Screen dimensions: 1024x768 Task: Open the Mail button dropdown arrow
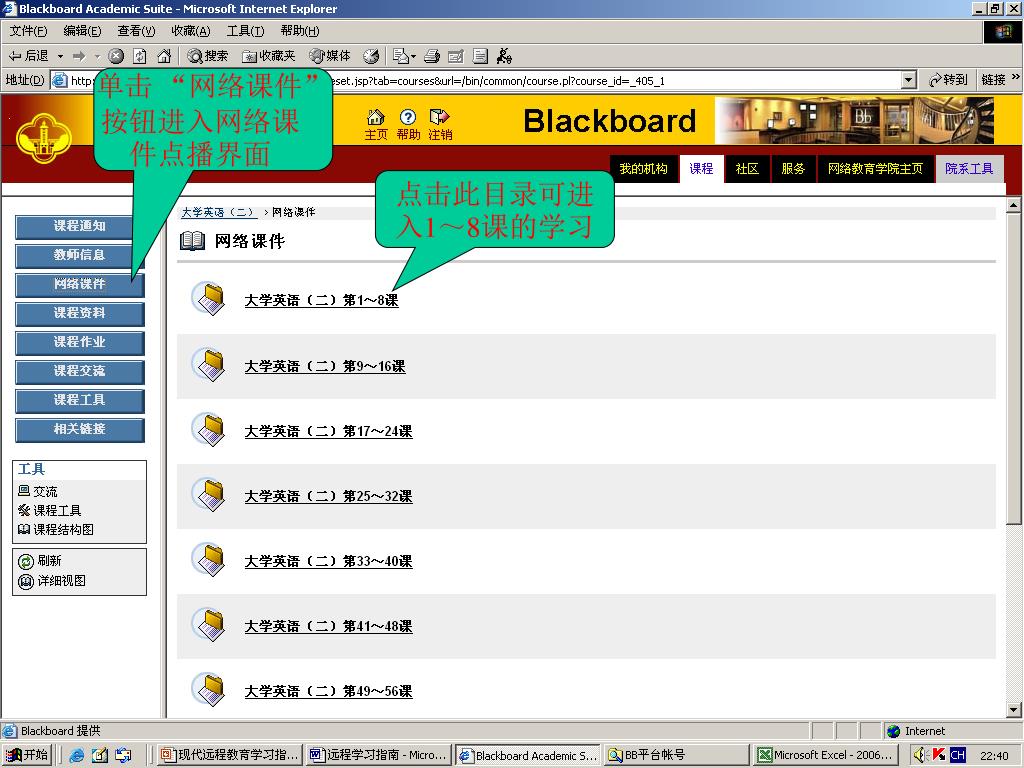tap(413, 56)
